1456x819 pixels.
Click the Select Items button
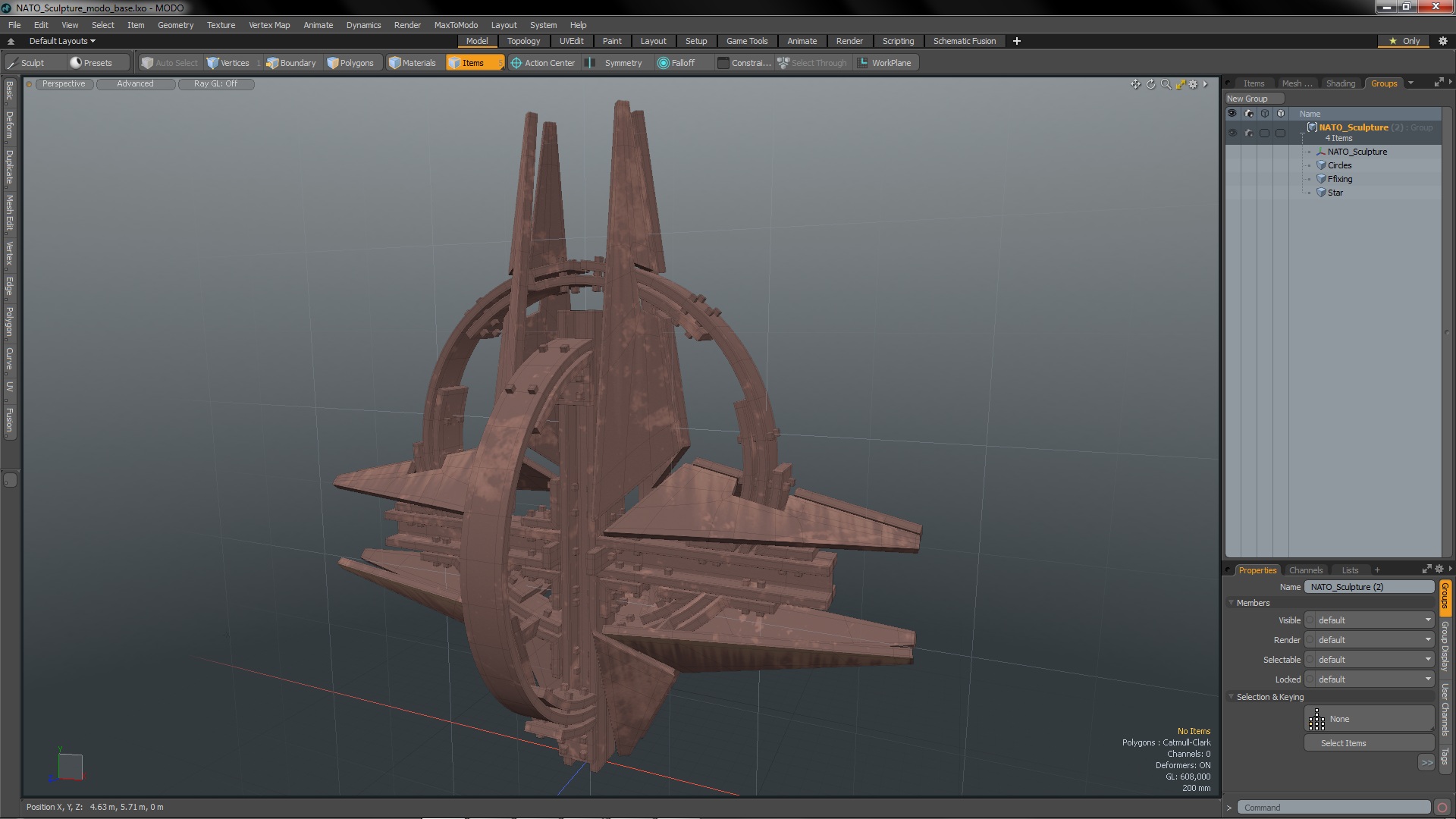coord(1369,743)
